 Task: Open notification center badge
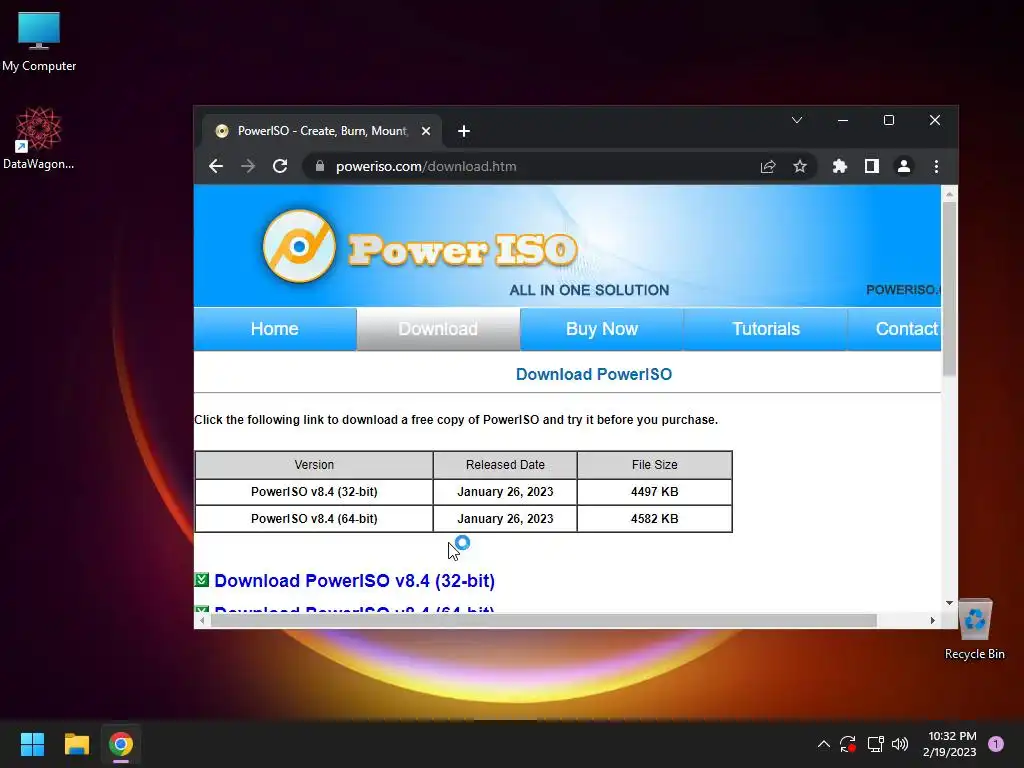pos(996,744)
